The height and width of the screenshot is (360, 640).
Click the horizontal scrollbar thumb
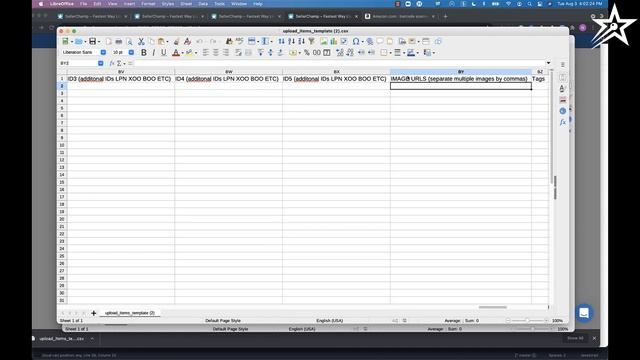pyautogui.click(x=493, y=307)
